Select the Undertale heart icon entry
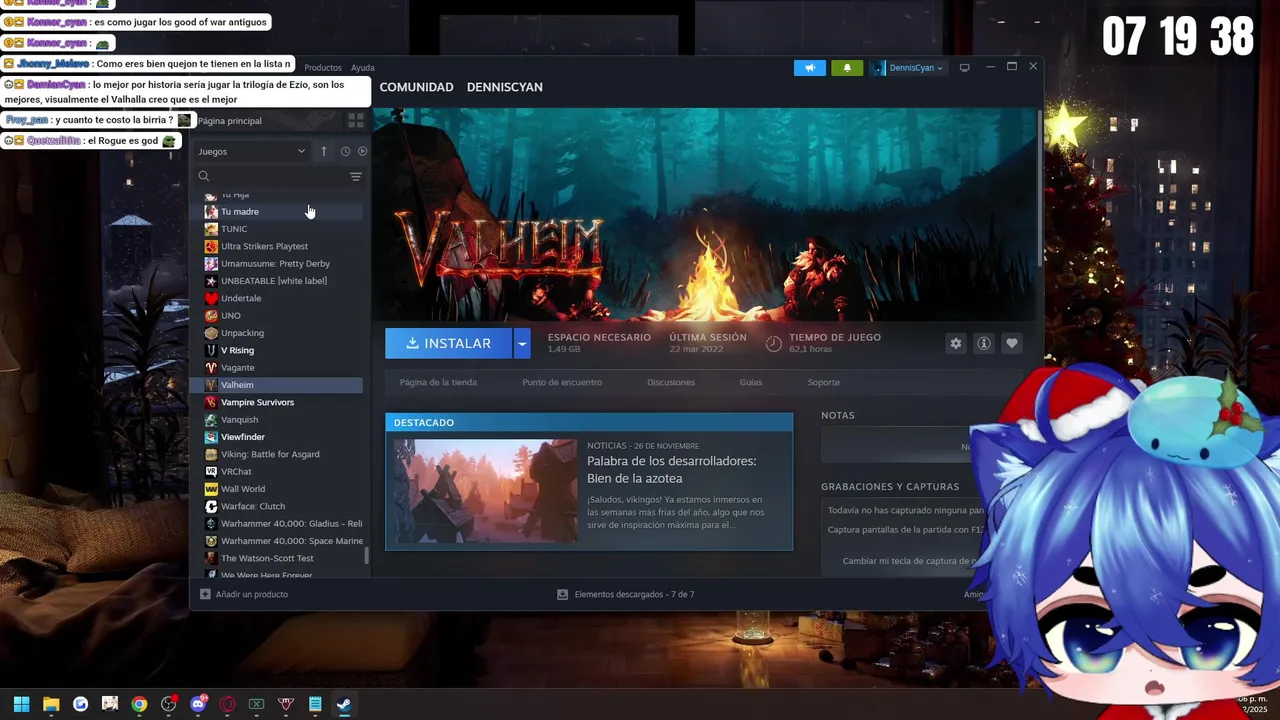This screenshot has height=720, width=1280. tap(211, 298)
